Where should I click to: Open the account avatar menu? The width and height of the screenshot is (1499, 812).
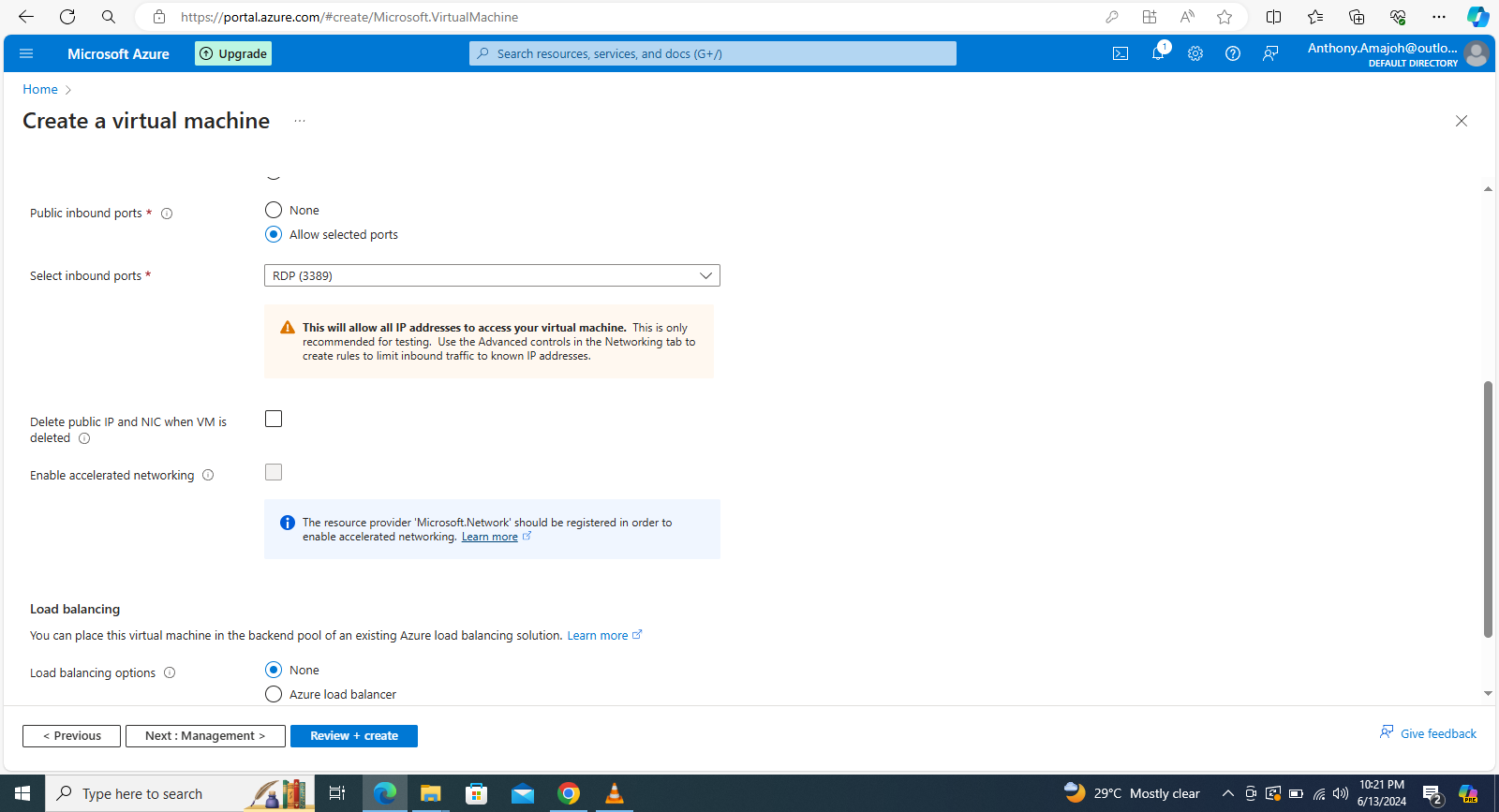[1476, 53]
